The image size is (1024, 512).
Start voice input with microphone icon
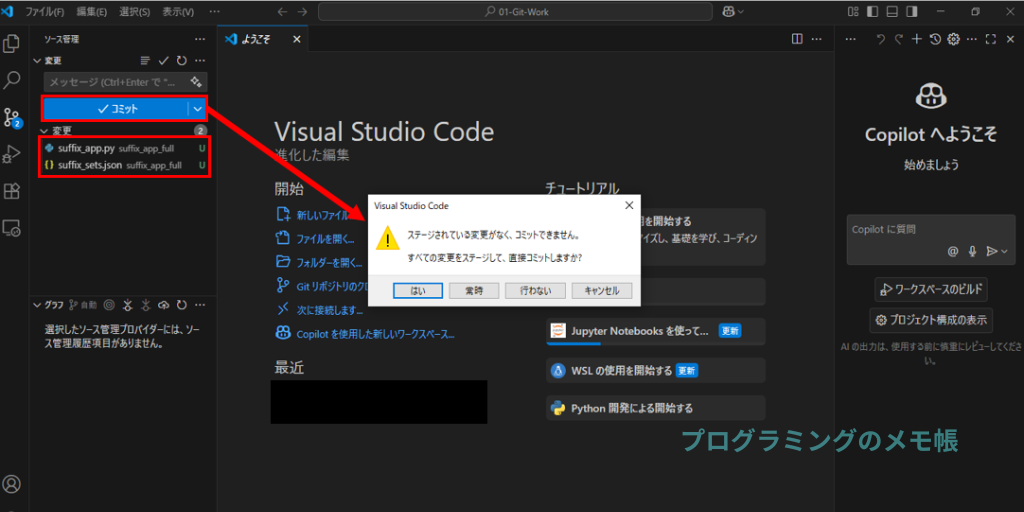[x=972, y=251]
